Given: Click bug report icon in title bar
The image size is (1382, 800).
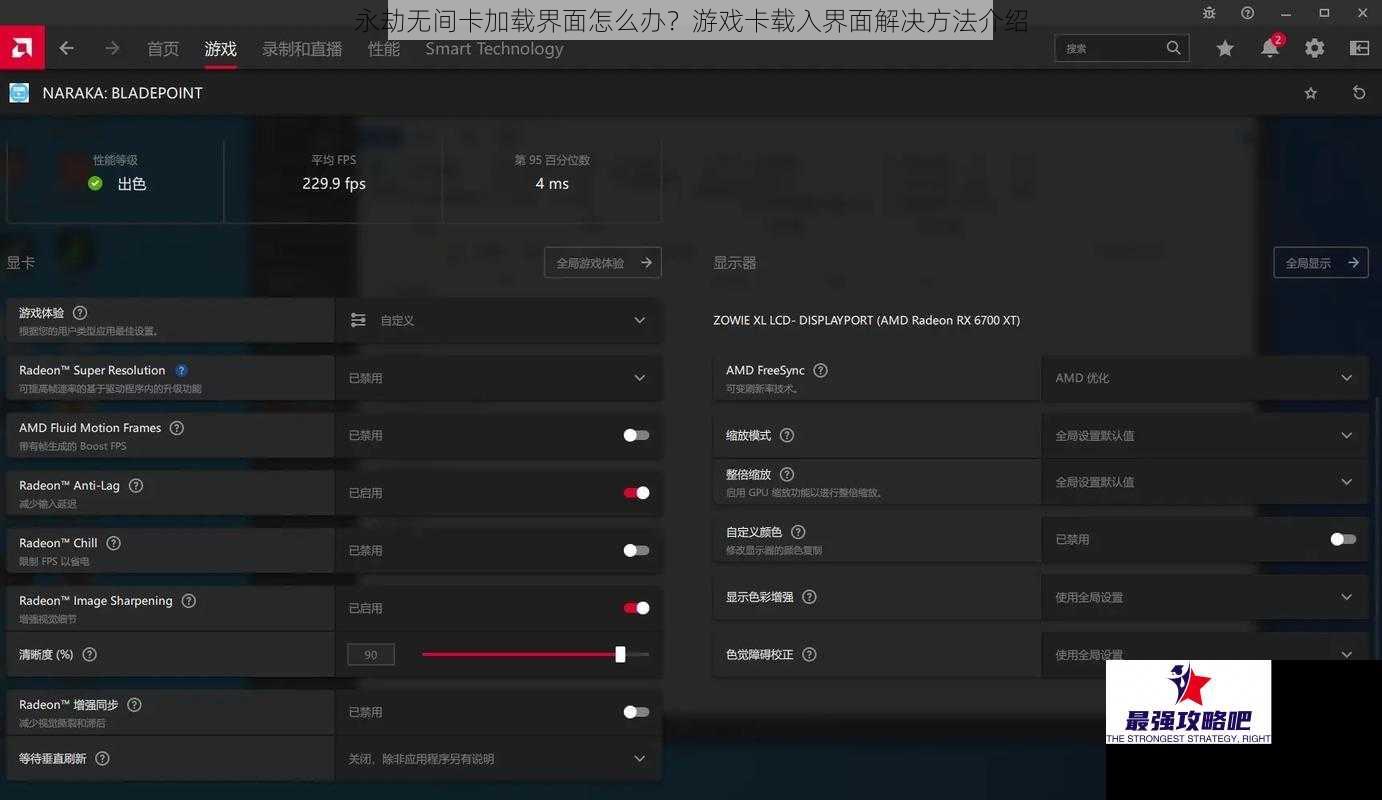Looking at the screenshot, I should (x=1209, y=13).
